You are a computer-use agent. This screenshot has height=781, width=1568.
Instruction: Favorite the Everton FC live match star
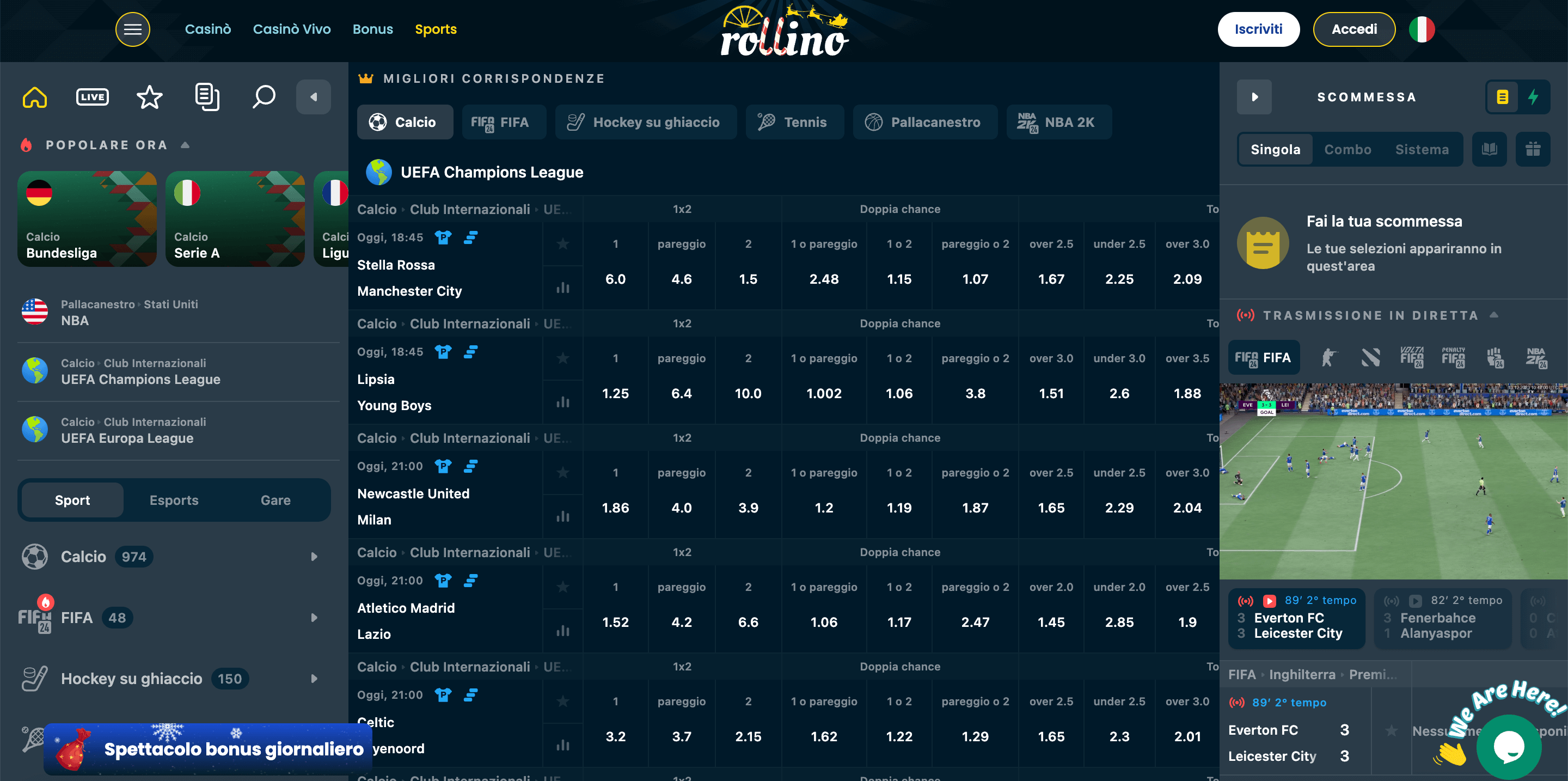tap(1392, 730)
